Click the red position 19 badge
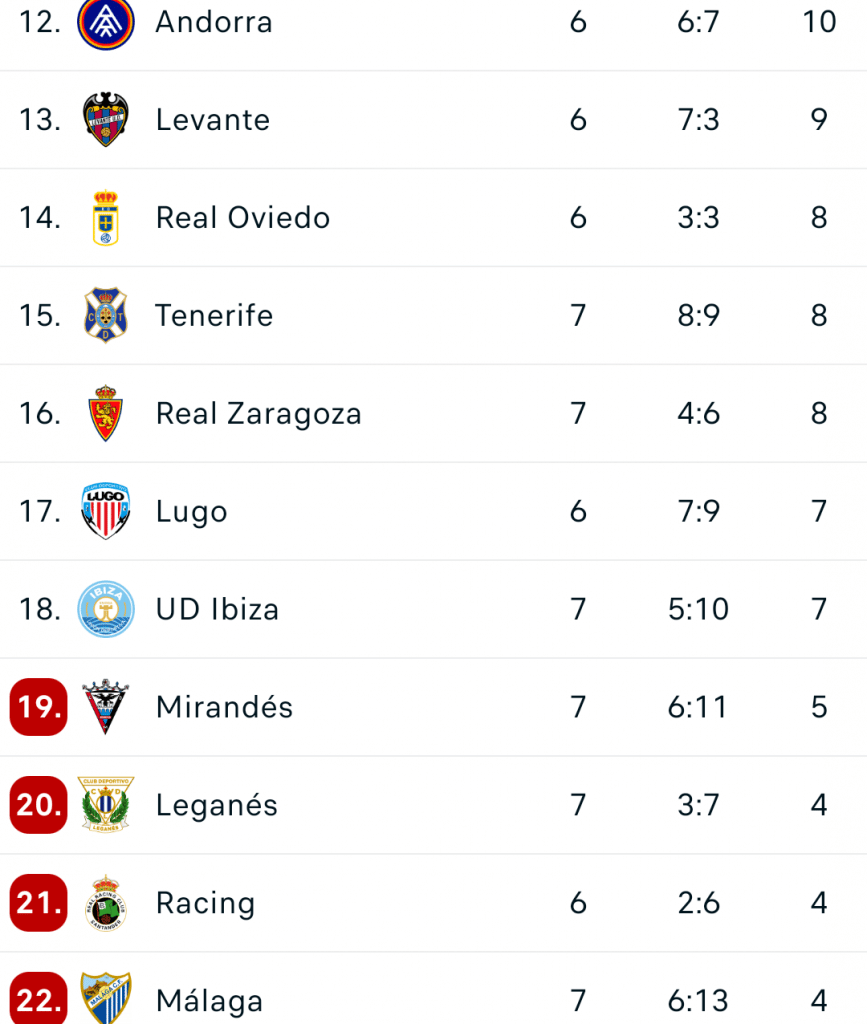Viewport: 867px width, 1024px height. (39, 707)
